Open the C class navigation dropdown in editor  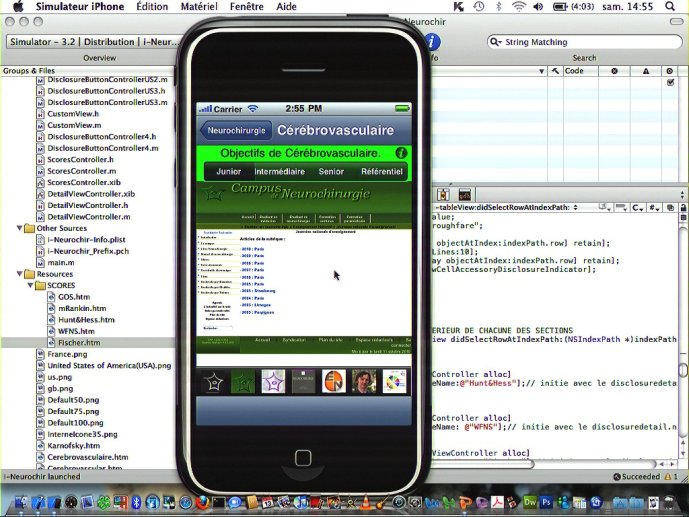[x=638, y=207]
